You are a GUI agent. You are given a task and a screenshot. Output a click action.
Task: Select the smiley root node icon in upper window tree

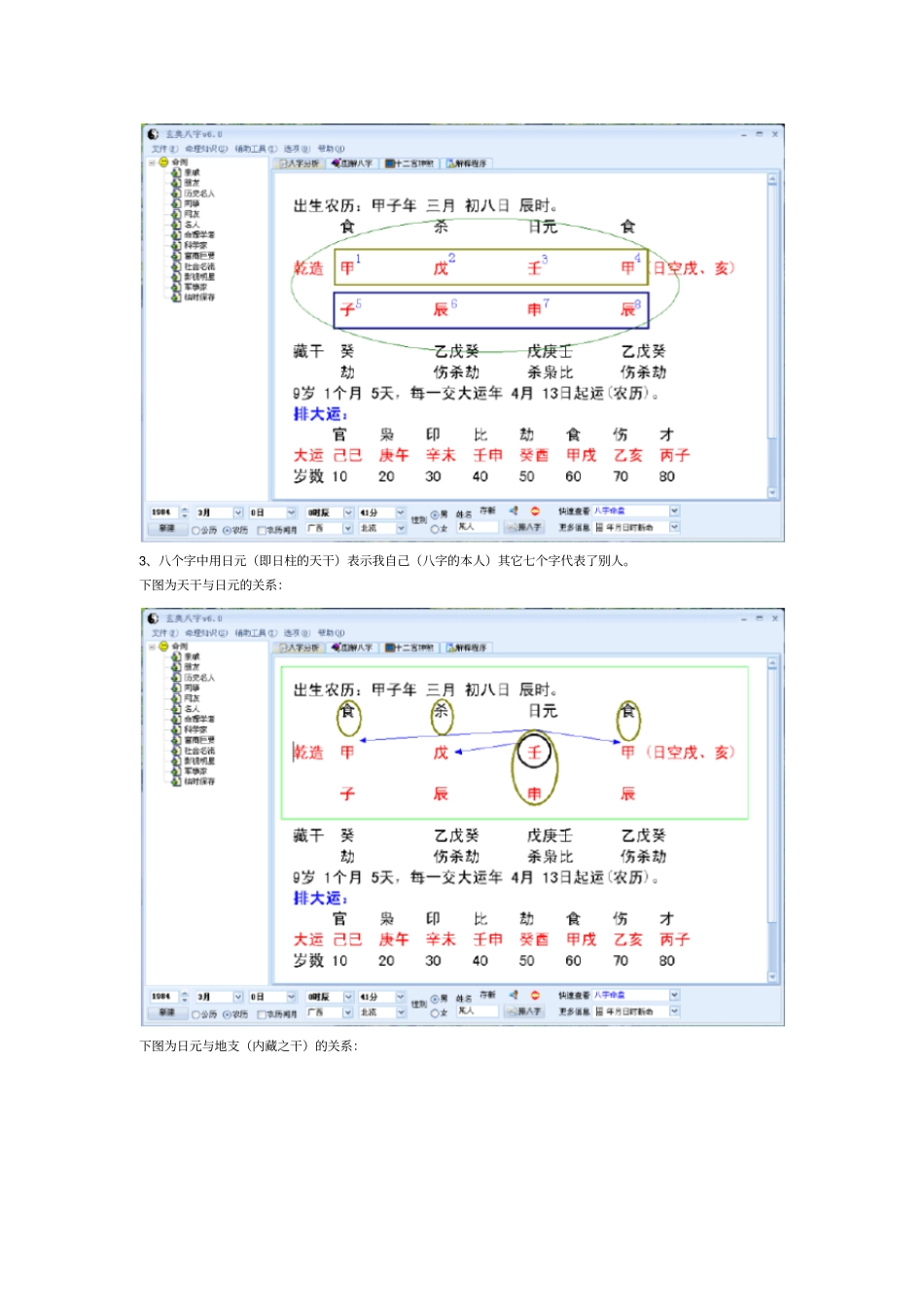(x=163, y=162)
